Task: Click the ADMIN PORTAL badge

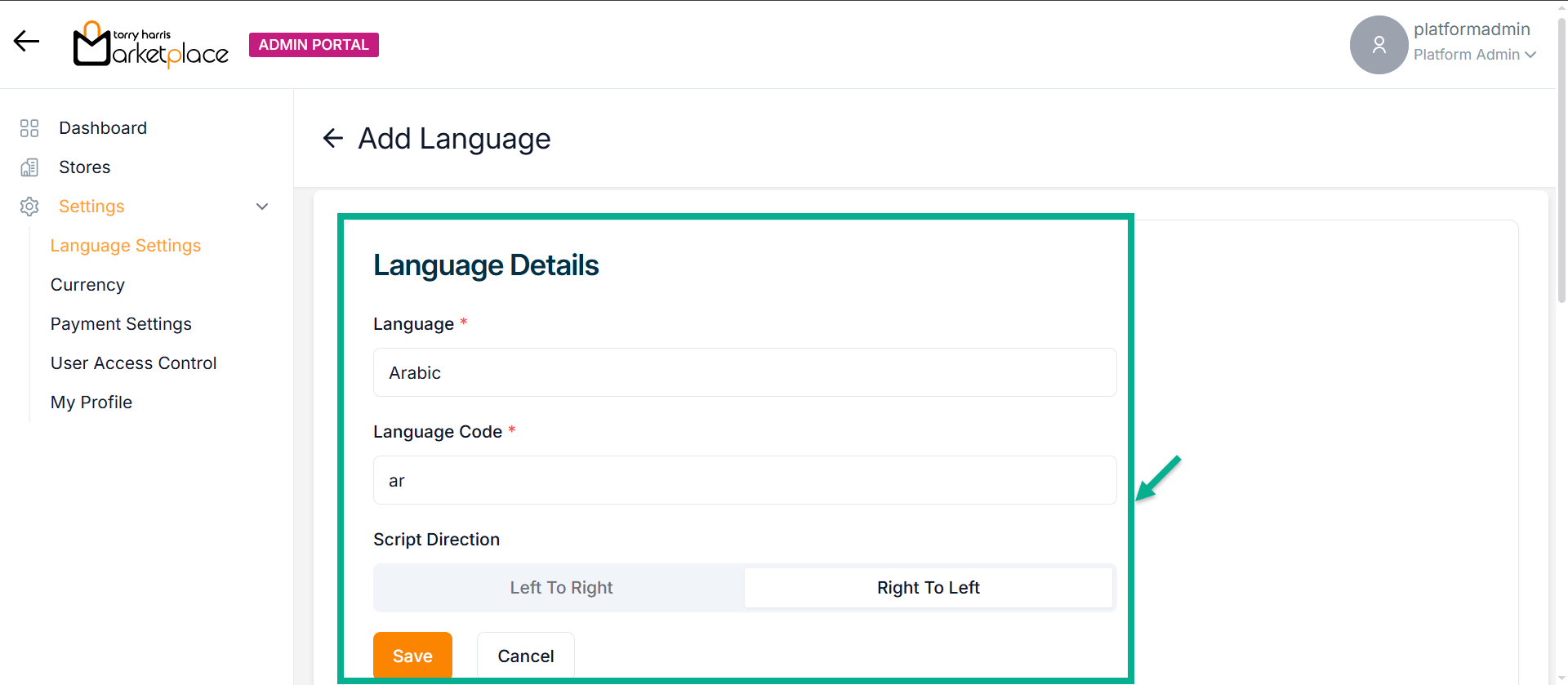Action: (x=314, y=45)
